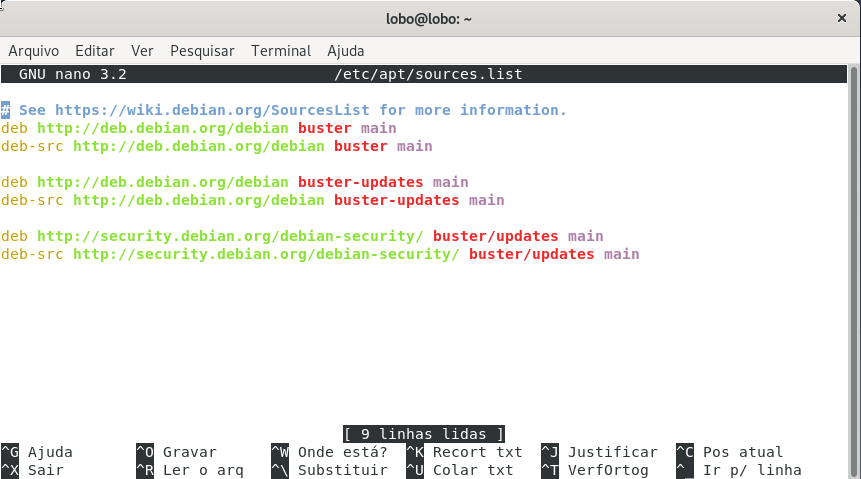Click 'buster/updates' in the deb-src security line
Screen dimensions: 861x479
point(532,254)
